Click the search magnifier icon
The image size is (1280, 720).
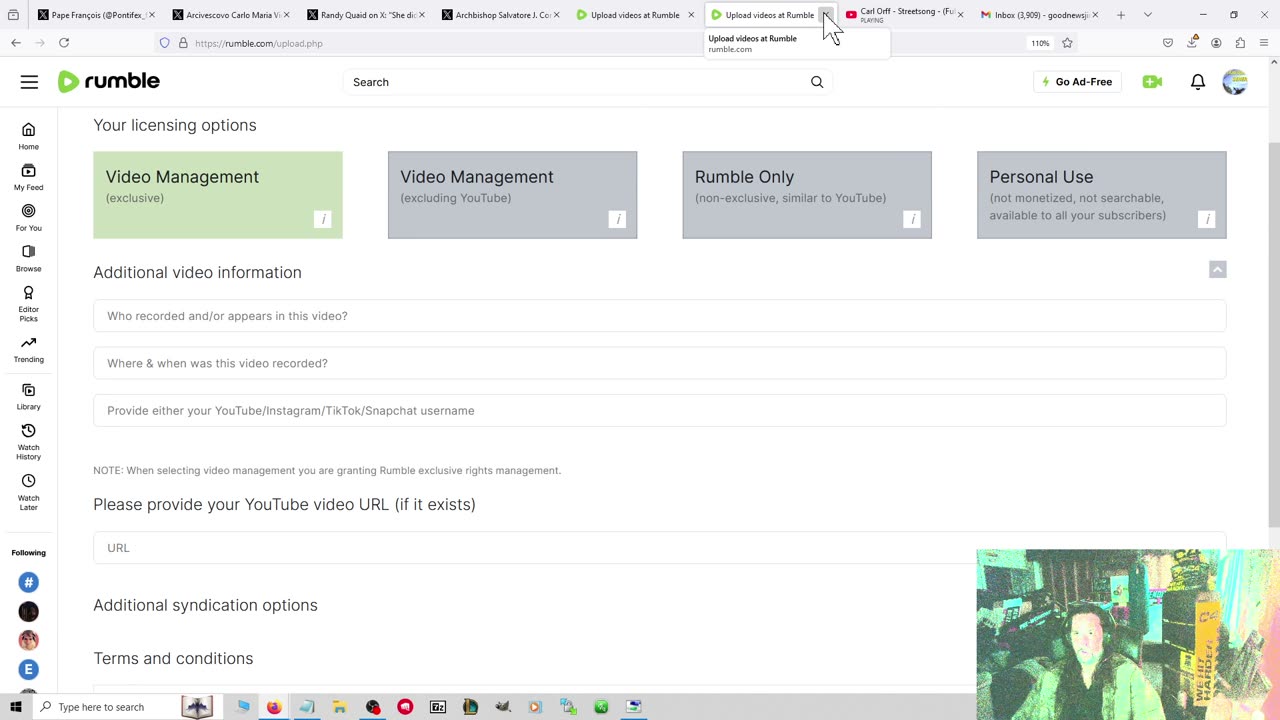pos(817,82)
